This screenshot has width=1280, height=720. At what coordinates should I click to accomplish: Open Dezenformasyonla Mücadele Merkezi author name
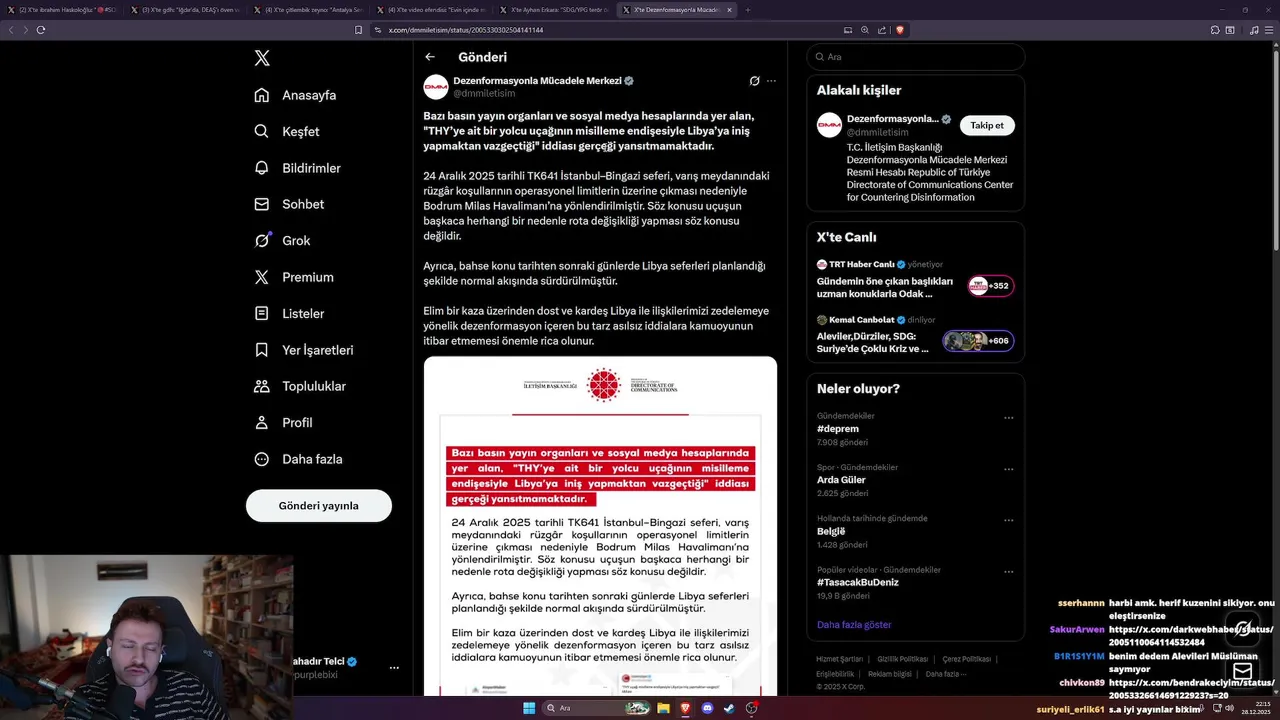(538, 80)
